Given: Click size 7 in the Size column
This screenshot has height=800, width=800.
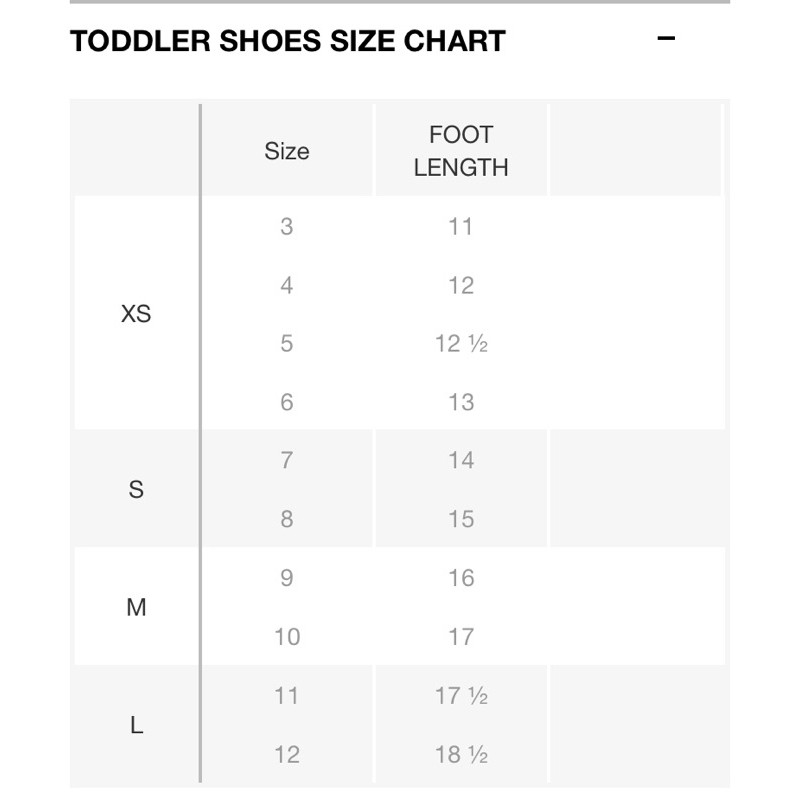Looking at the screenshot, I should [x=287, y=461].
